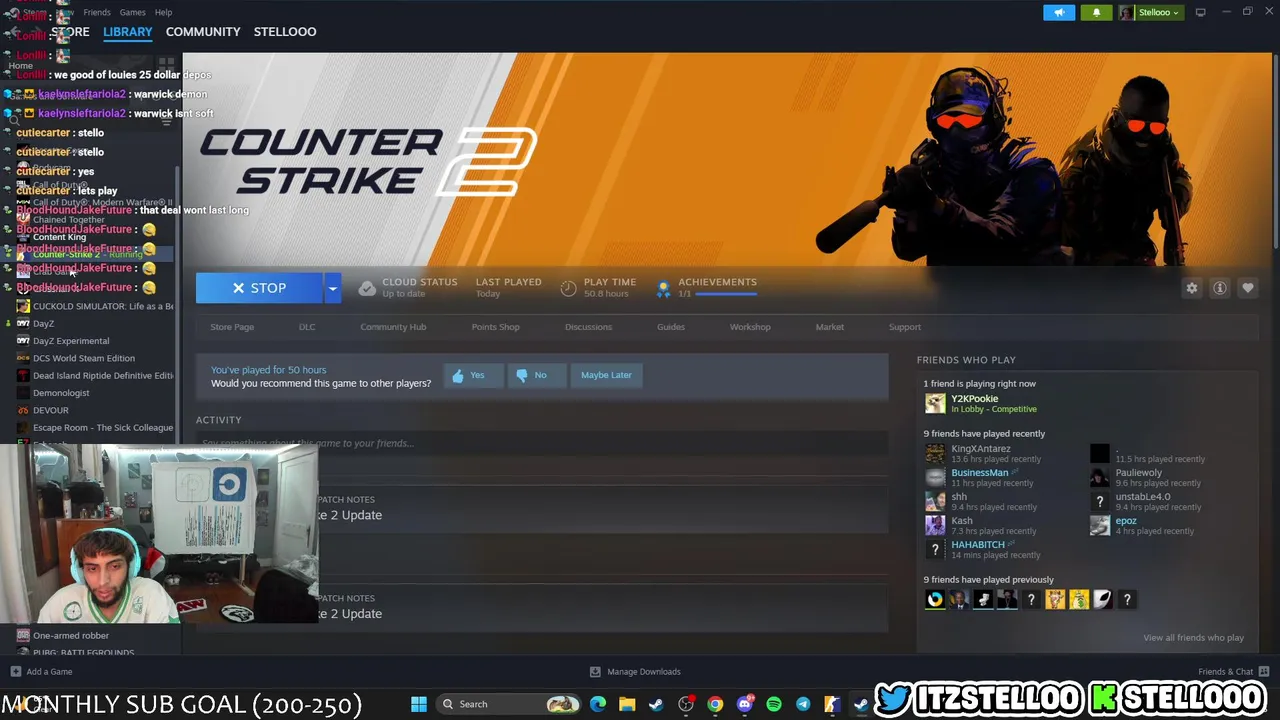The width and height of the screenshot is (1280, 720).
Task: Click Pauliewoly friend name
Action: (x=1138, y=473)
